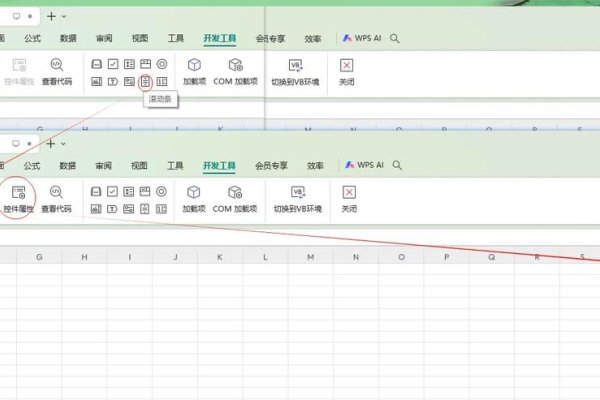Open COM 加载项 in lower ribbon
This screenshot has height=400, width=600.
(235, 199)
